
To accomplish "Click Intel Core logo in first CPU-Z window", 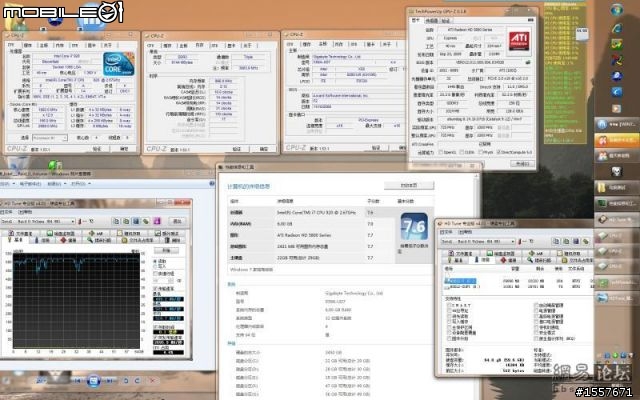I will (x=119, y=63).
